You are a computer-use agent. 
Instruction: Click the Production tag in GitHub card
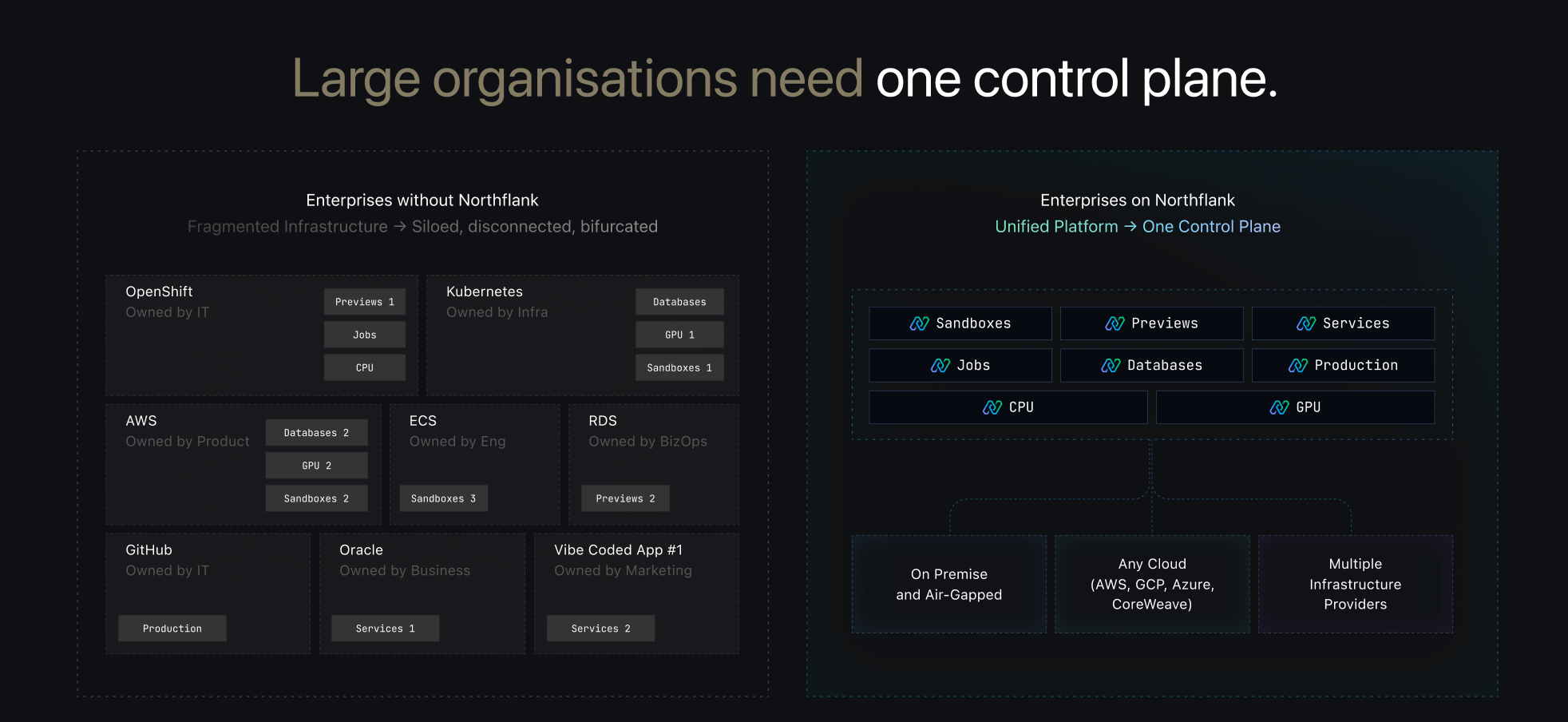click(x=172, y=629)
